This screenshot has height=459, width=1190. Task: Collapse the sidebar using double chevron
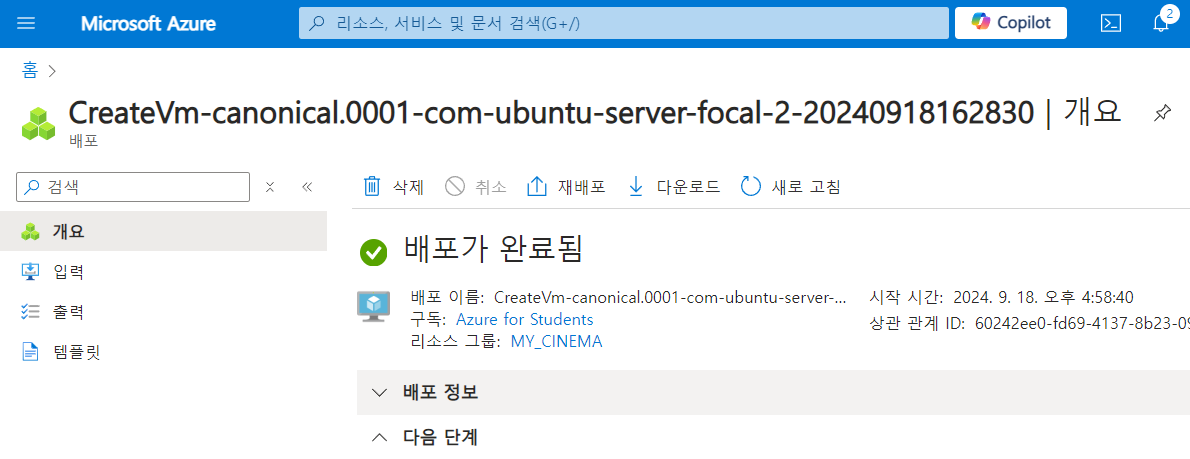point(307,187)
